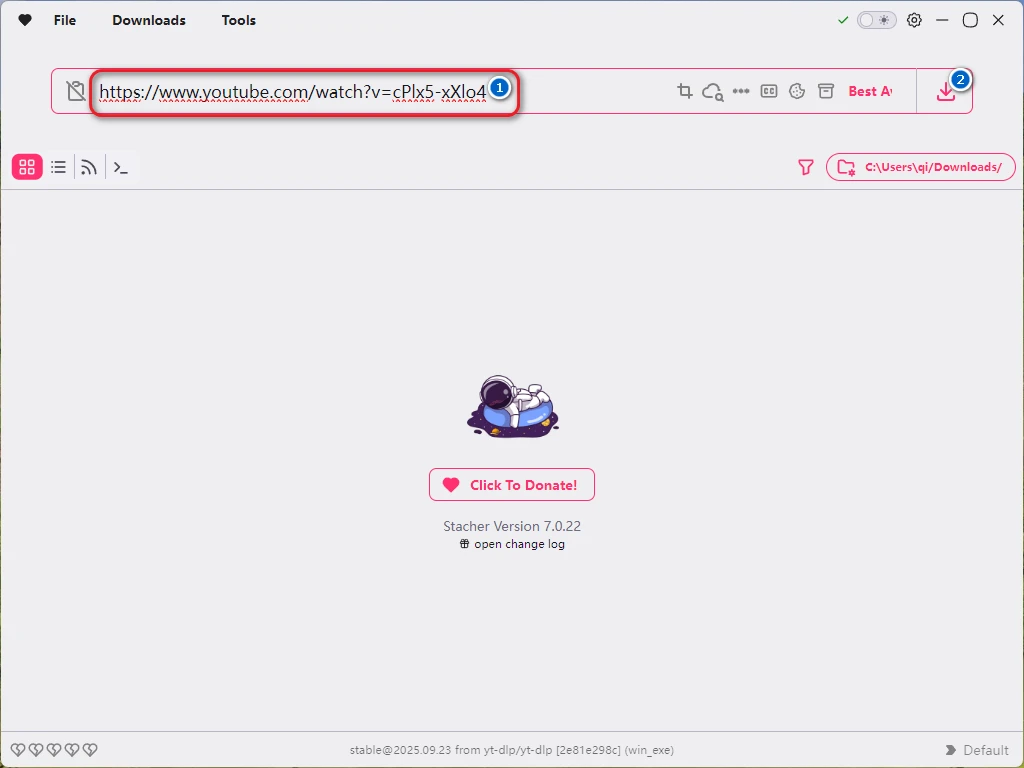Open the closed captions subtitle option
This screenshot has width=1024, height=768.
coord(769,91)
